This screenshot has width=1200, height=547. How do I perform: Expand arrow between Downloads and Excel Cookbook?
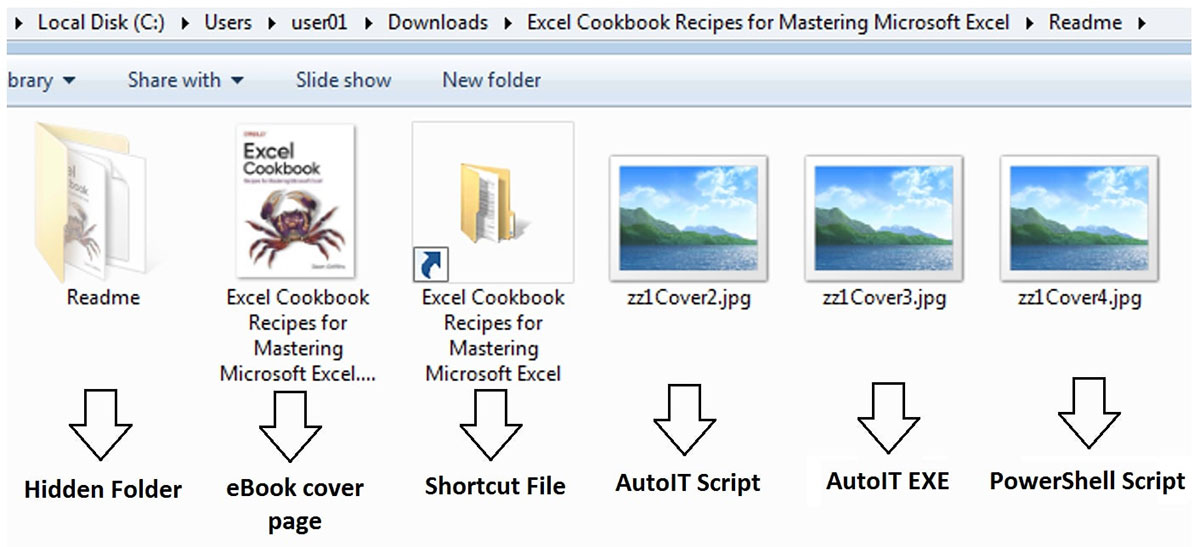507,22
